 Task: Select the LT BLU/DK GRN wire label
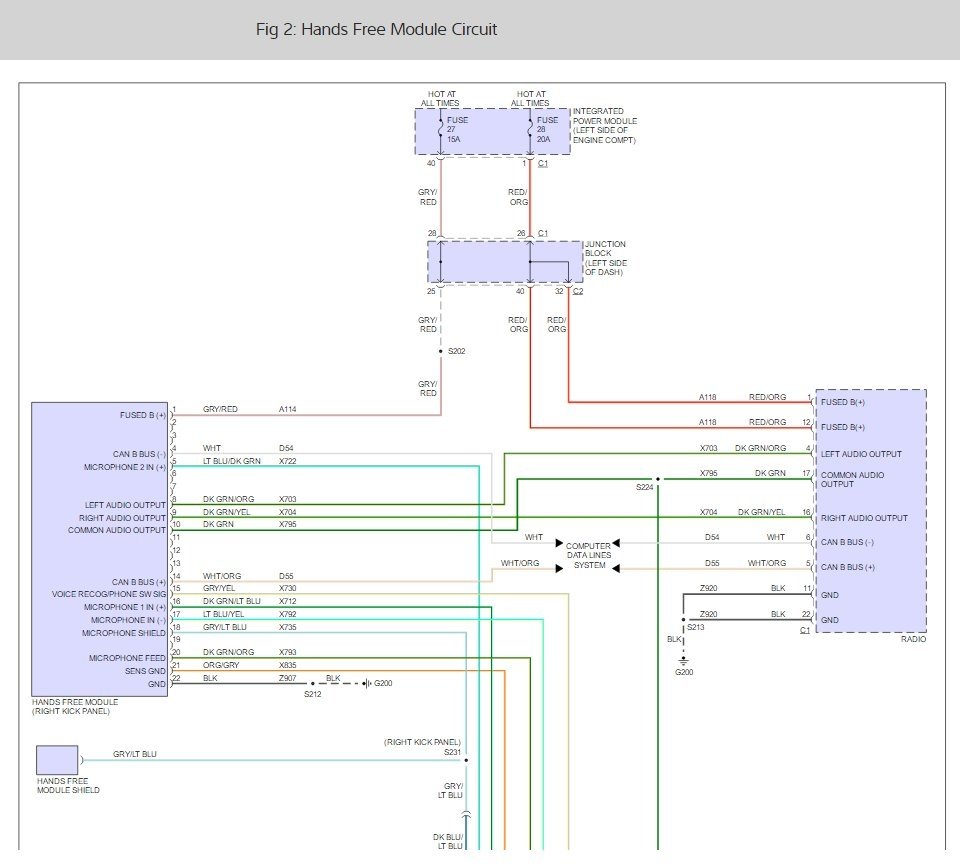pyautogui.click(x=231, y=461)
